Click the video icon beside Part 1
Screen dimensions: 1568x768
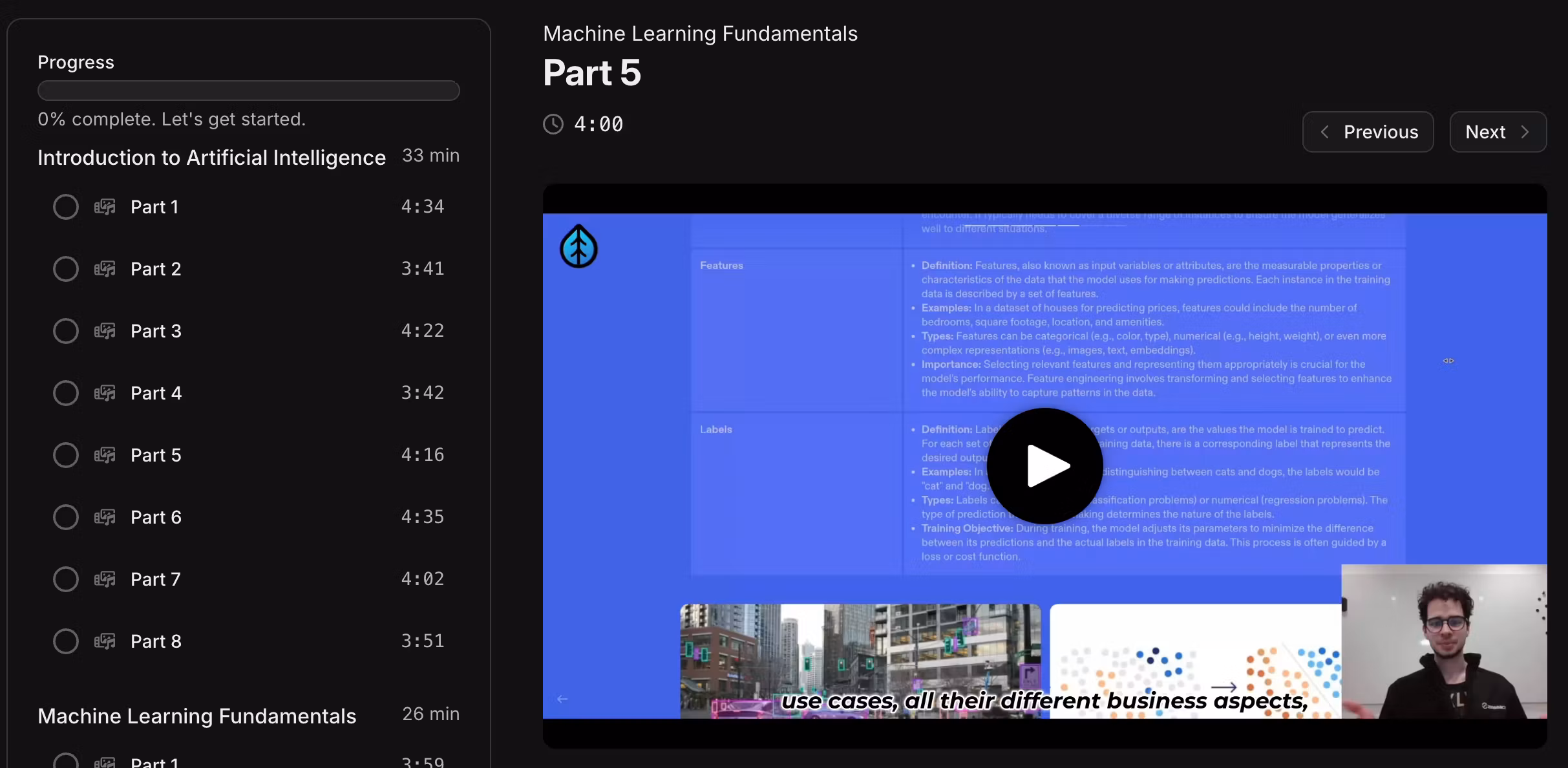tap(105, 207)
